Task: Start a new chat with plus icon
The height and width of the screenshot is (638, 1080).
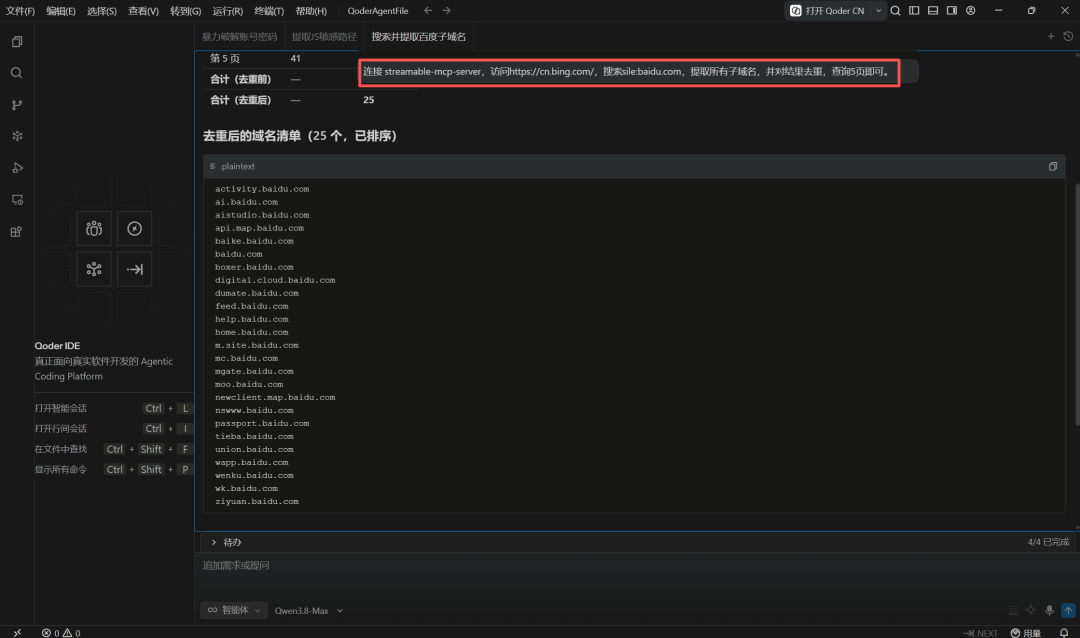Action: point(1050,37)
